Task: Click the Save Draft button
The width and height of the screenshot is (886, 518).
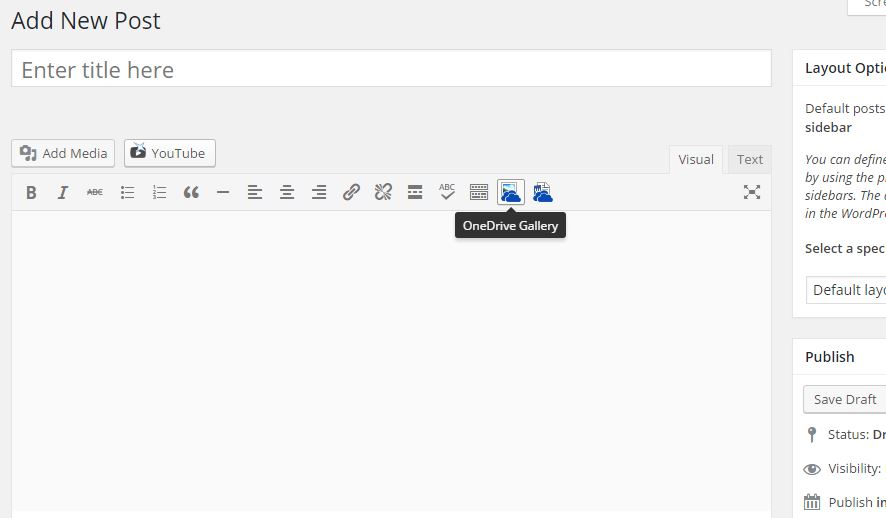Action: tap(845, 399)
